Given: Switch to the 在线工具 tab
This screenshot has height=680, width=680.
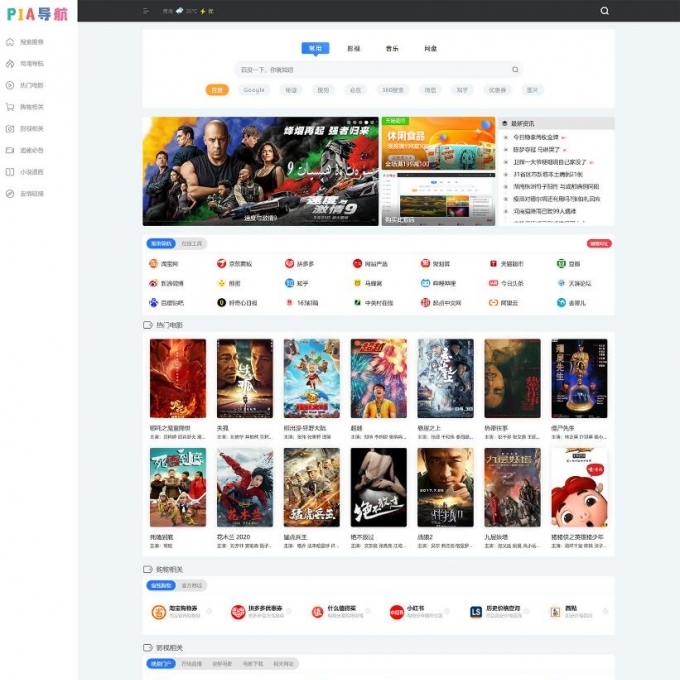Looking at the screenshot, I should [192, 244].
